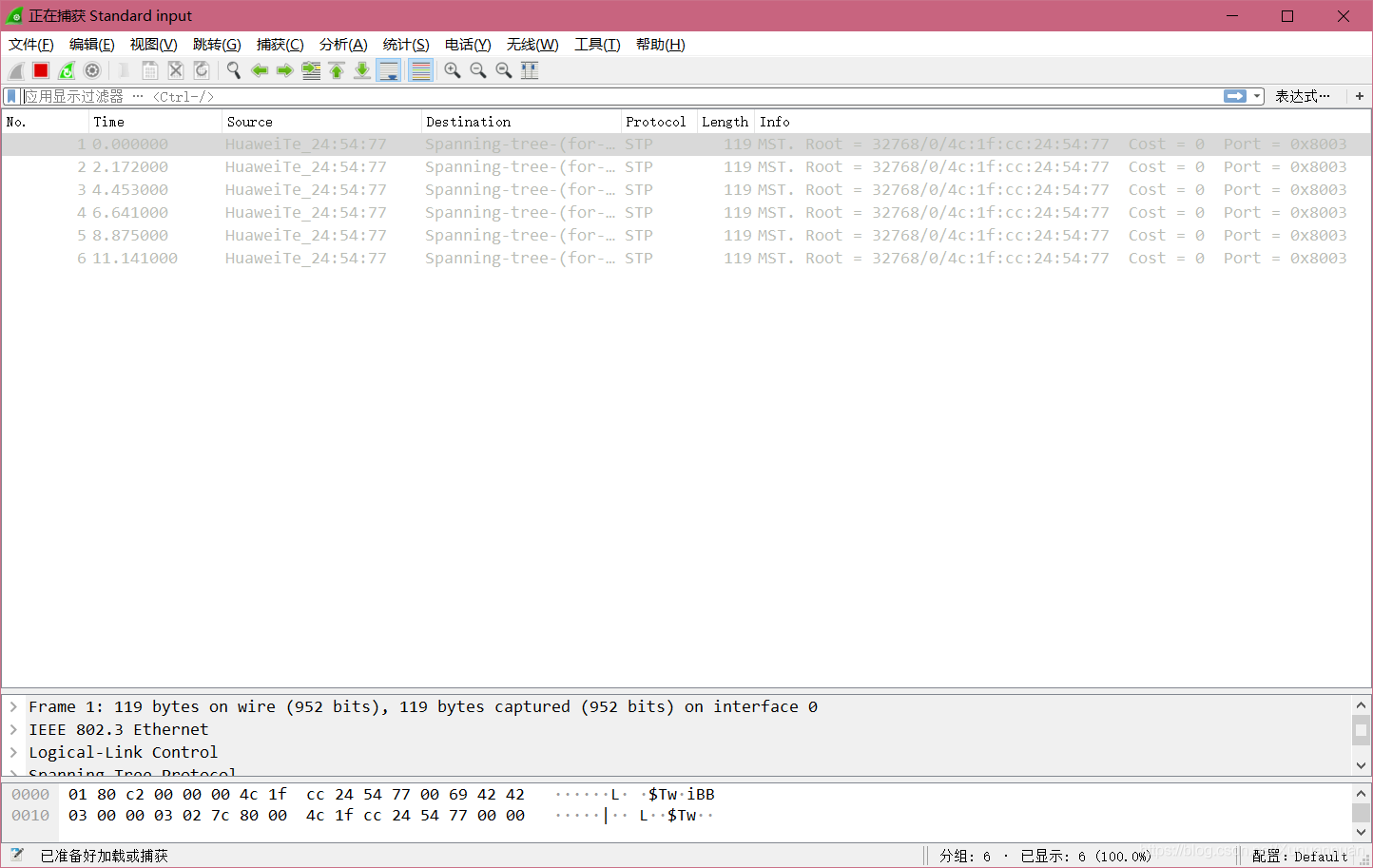Viewport: 1373px width, 868px height.
Task: Open 捕获(C) menu
Action: (x=280, y=45)
